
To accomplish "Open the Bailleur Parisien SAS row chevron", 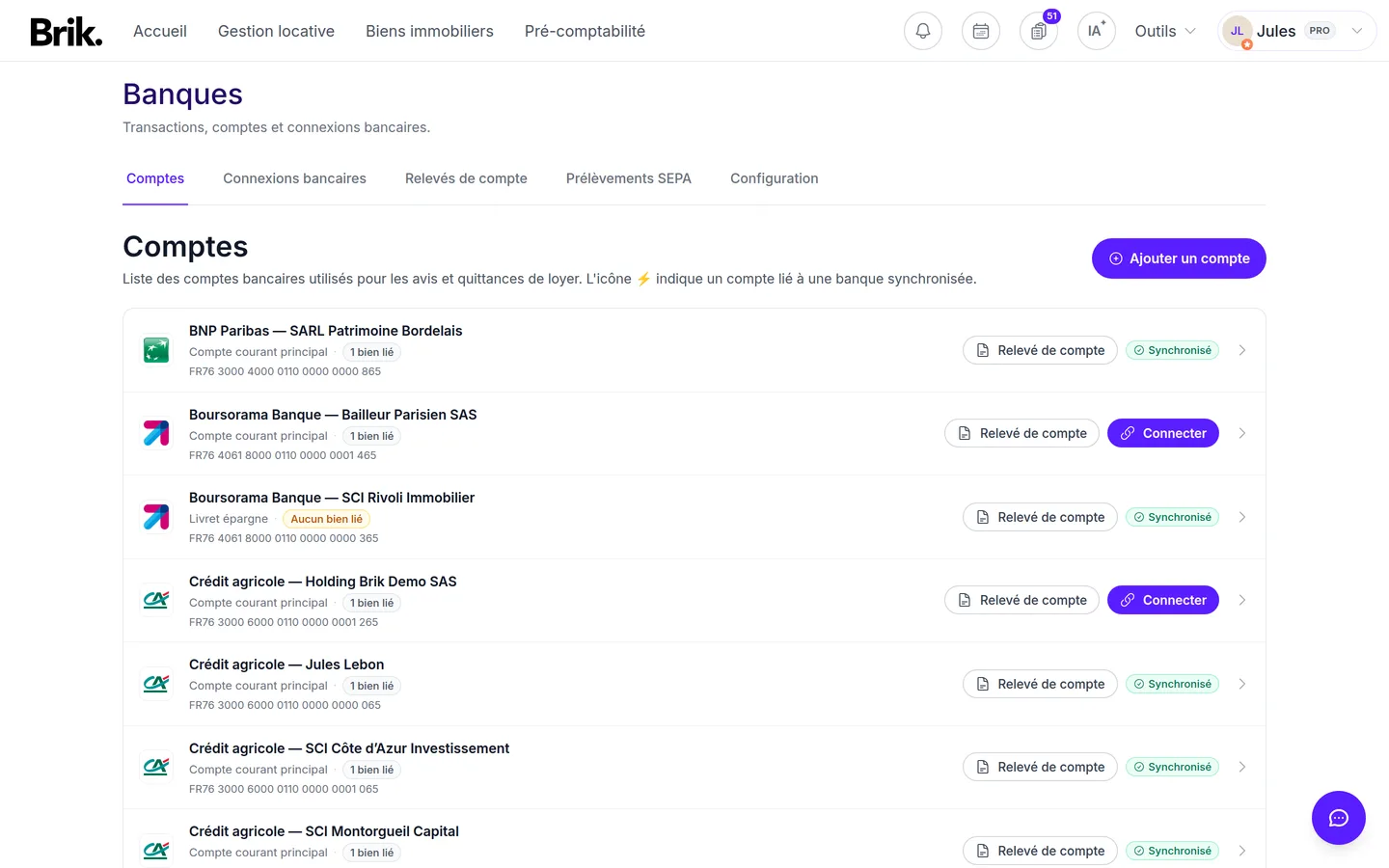I will [1242, 433].
